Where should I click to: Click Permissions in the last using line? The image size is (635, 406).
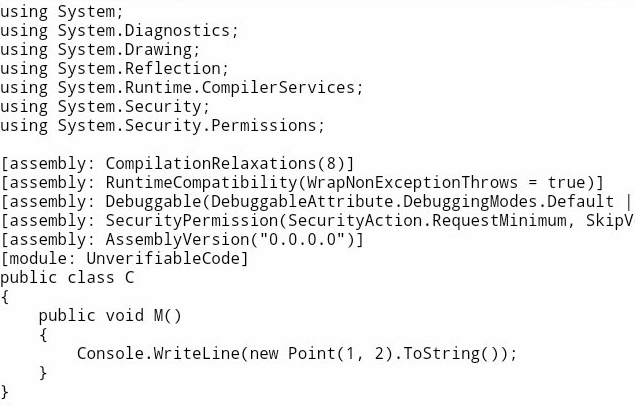point(264,126)
